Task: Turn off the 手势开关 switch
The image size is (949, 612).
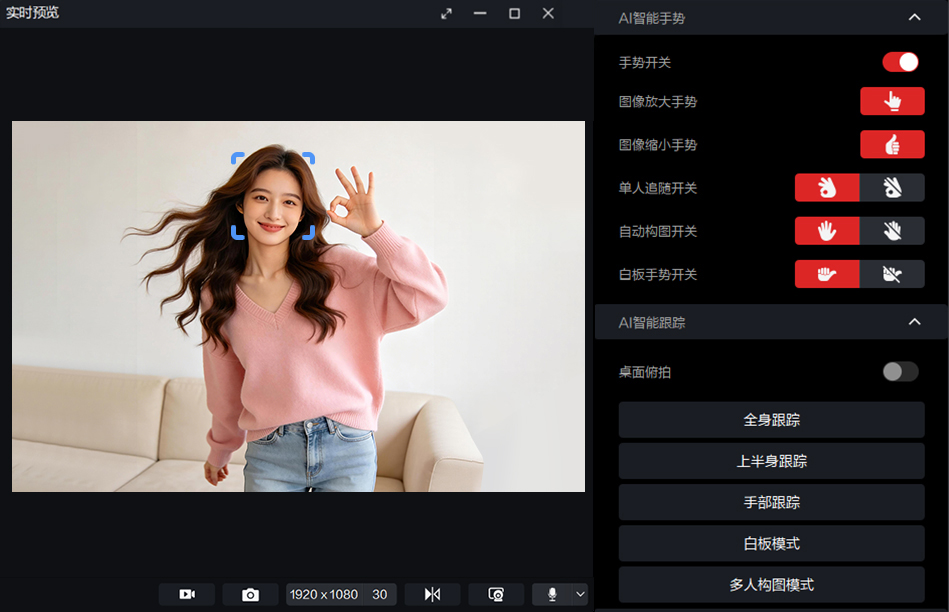Action: tap(901, 62)
